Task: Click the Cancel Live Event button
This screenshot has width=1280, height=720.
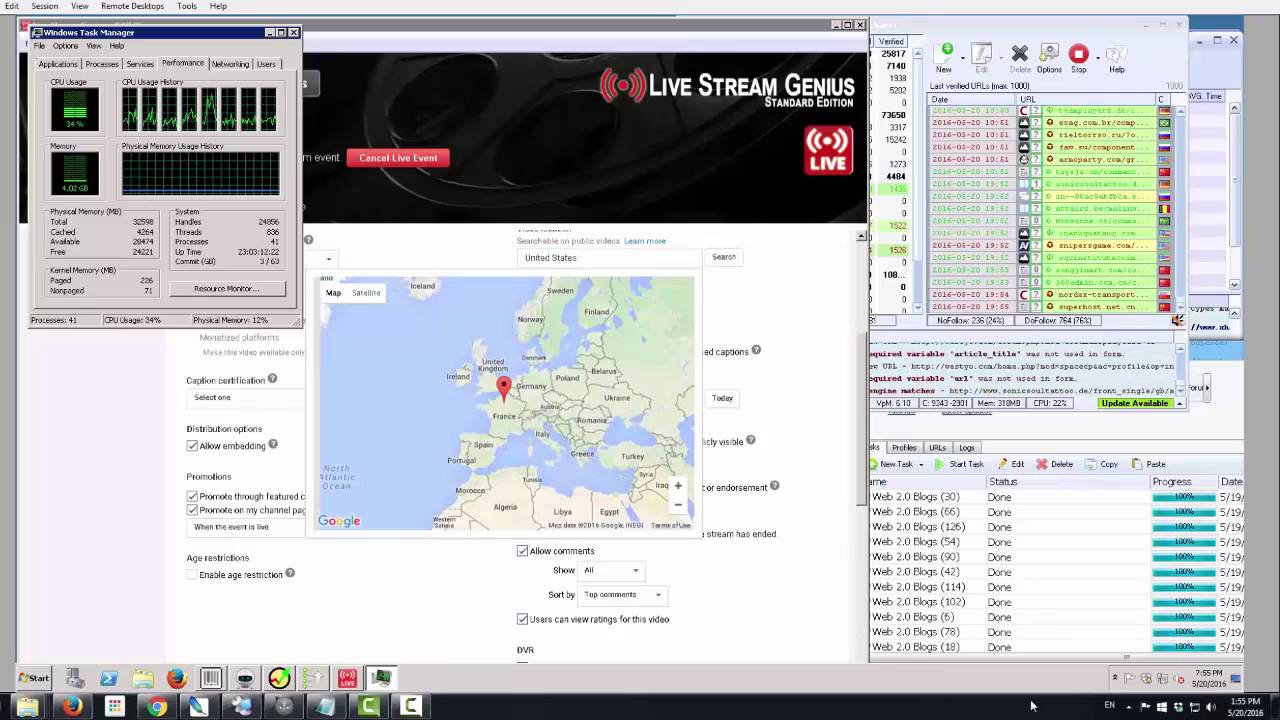Action: coord(398,158)
